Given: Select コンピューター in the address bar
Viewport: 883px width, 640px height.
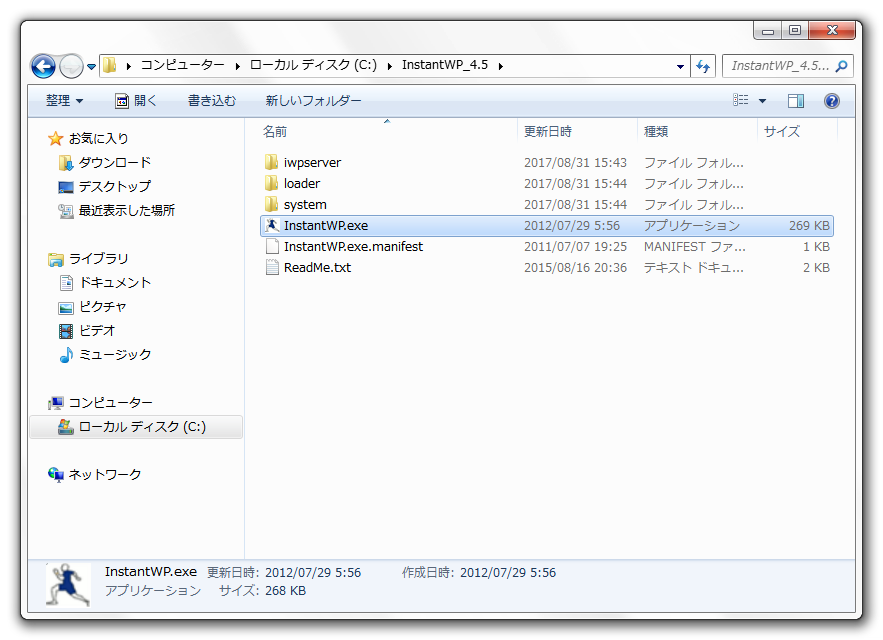Looking at the screenshot, I should pyautogui.click(x=182, y=65).
